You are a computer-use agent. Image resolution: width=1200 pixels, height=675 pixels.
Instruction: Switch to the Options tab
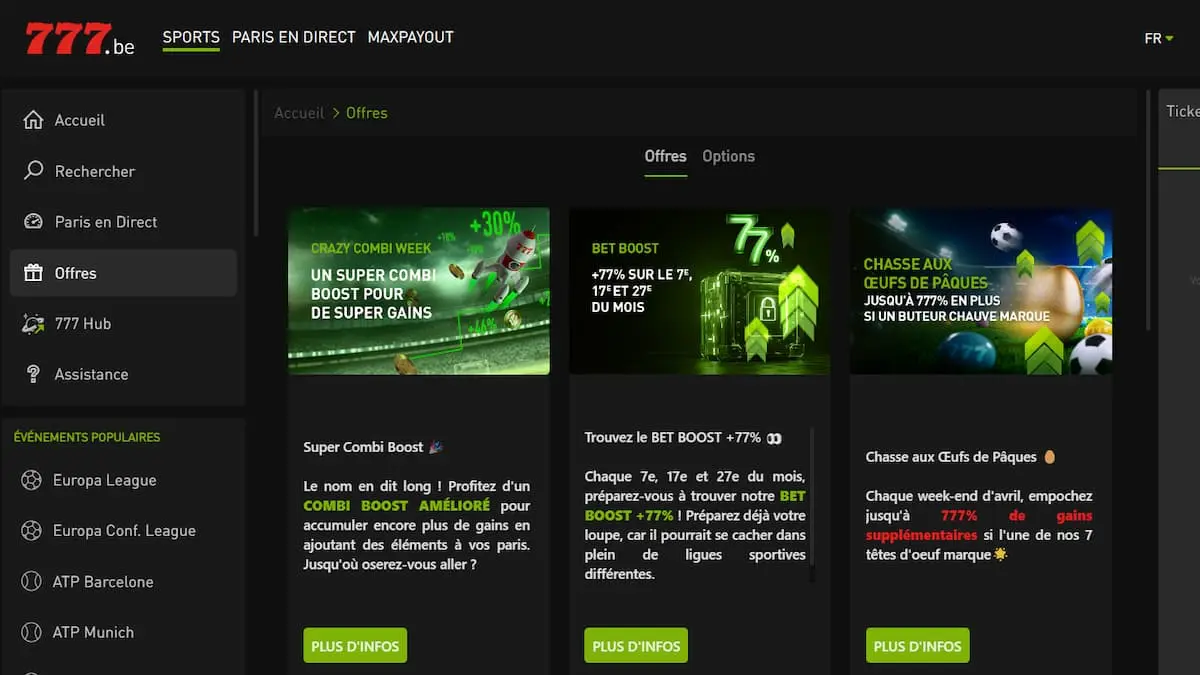tap(728, 156)
